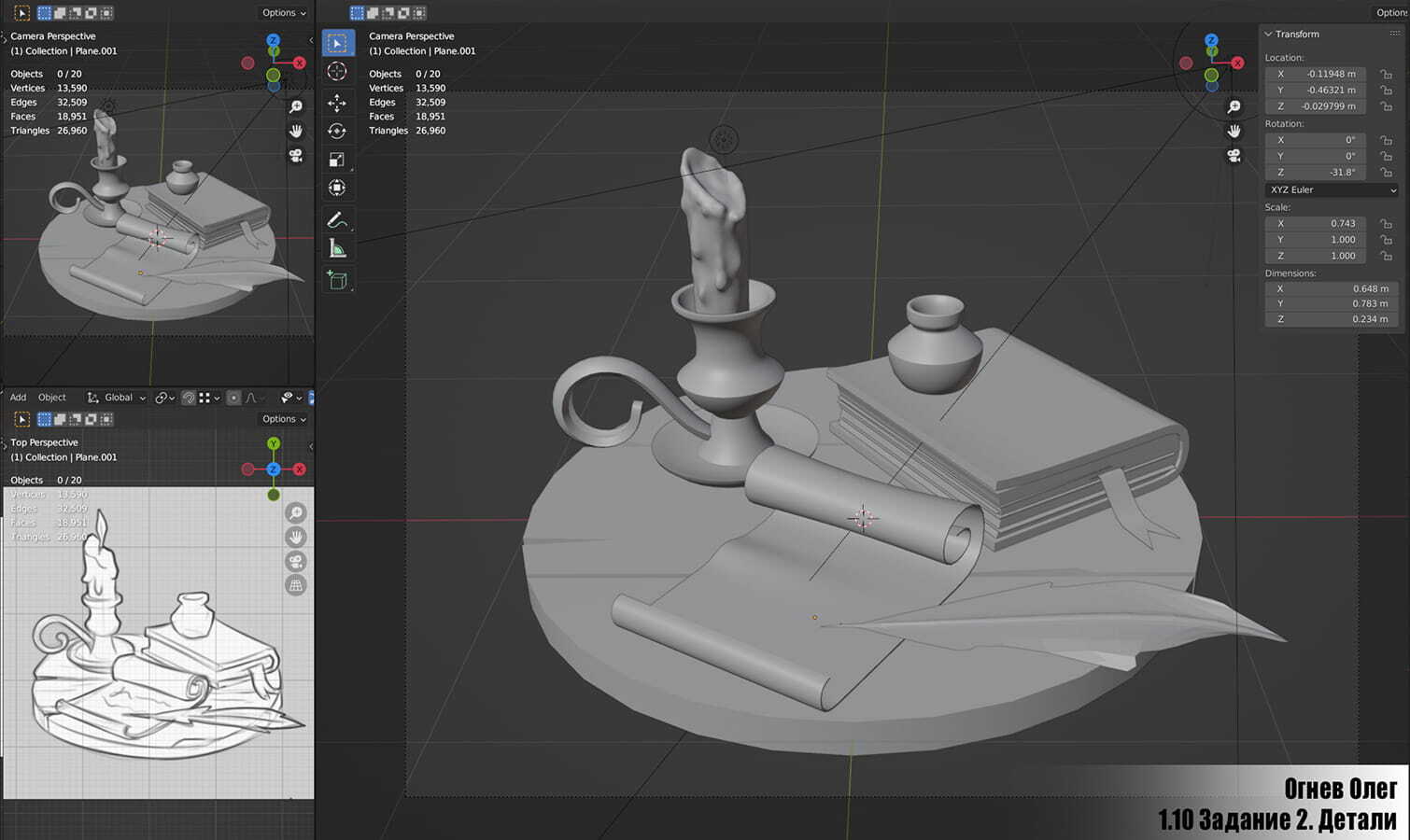Choose the Scale tool
Viewport: 1410px width, 840px height.
(337, 160)
